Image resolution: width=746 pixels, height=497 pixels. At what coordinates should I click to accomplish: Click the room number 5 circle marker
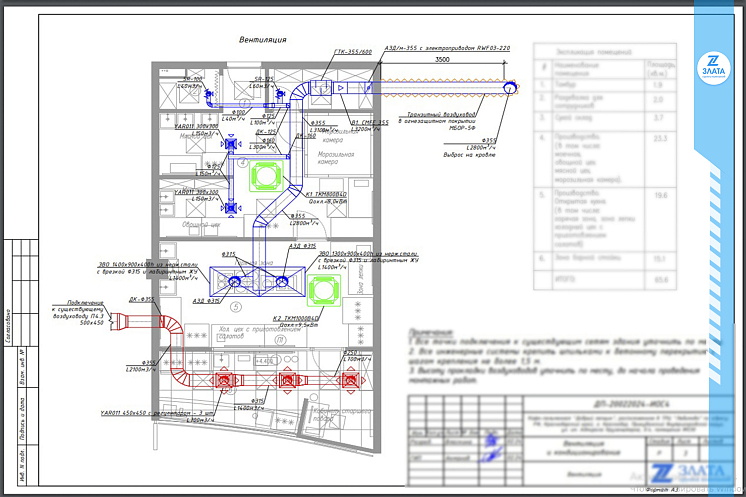(236, 307)
